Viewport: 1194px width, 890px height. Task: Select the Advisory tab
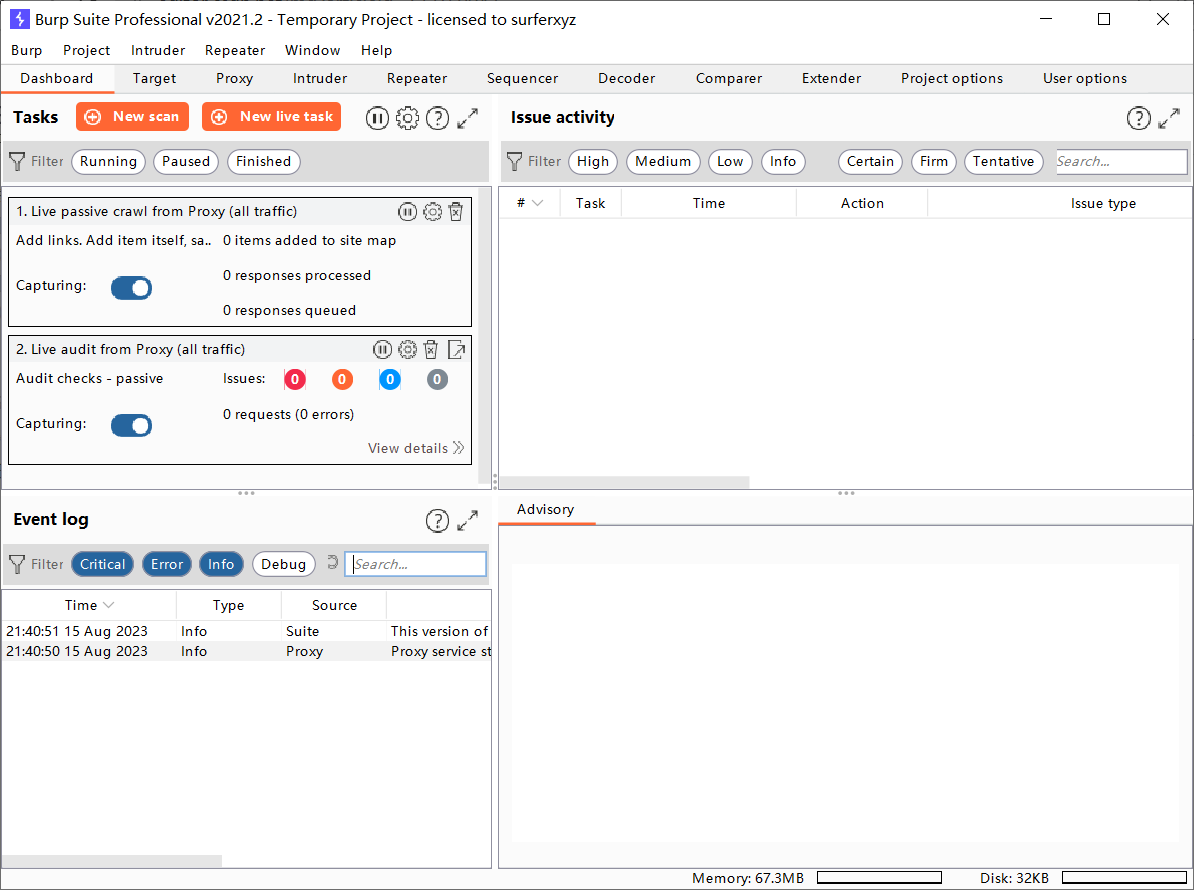pos(545,509)
